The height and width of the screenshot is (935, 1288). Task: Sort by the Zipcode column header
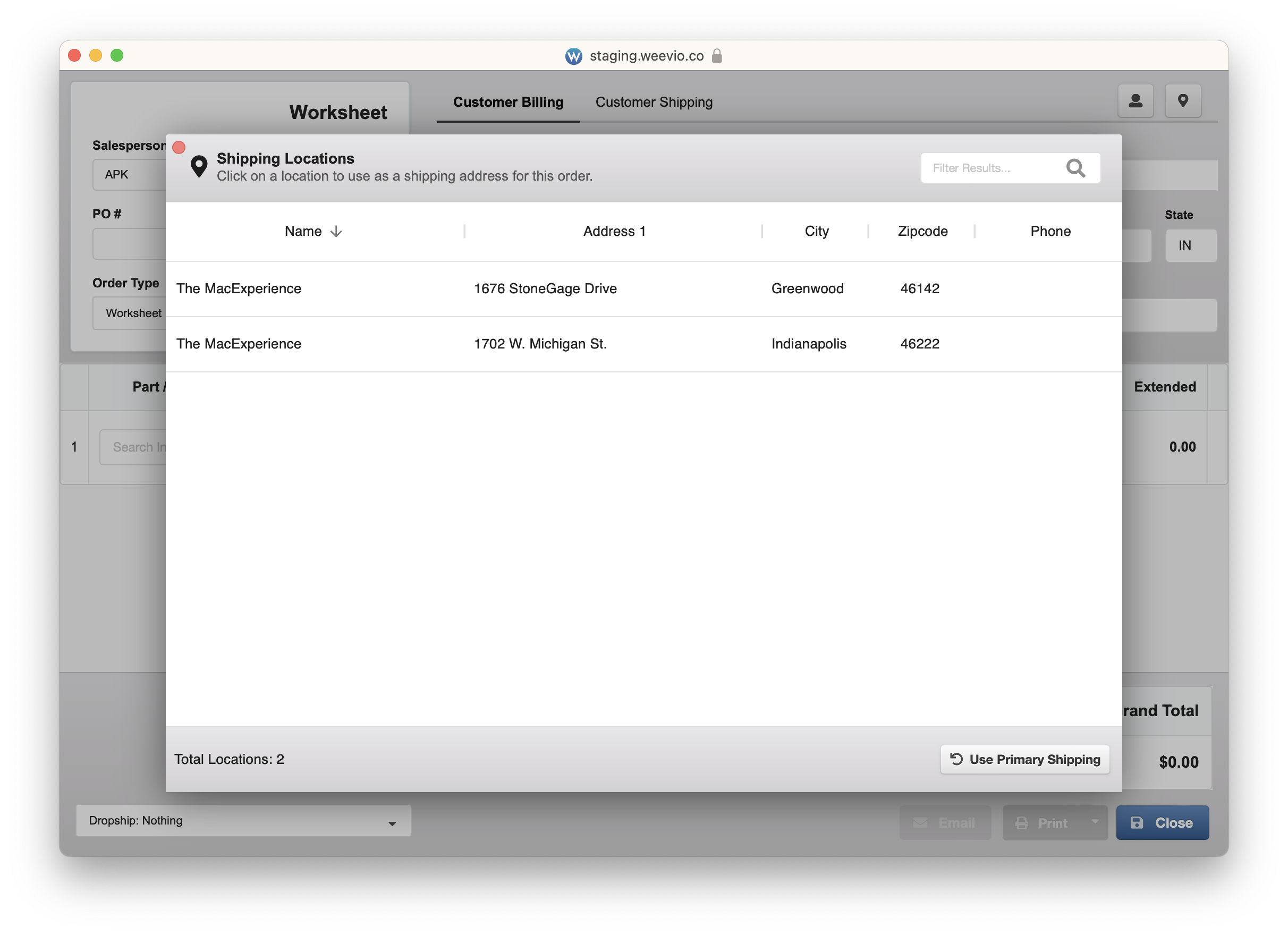point(922,231)
